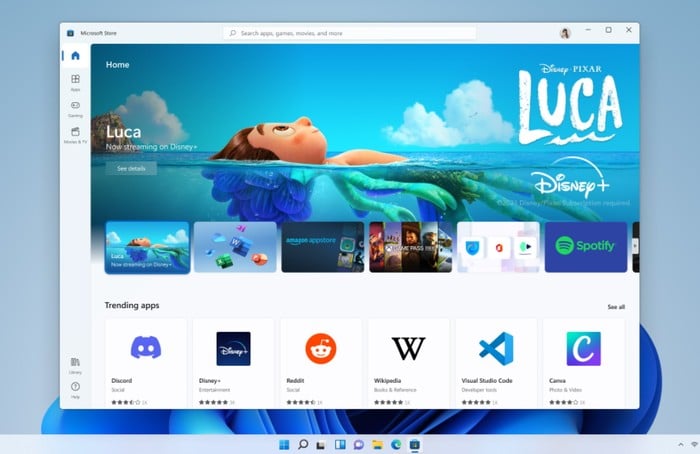Click Entertainment category under Disney+
Image resolution: width=700 pixels, height=454 pixels.
(x=215, y=390)
